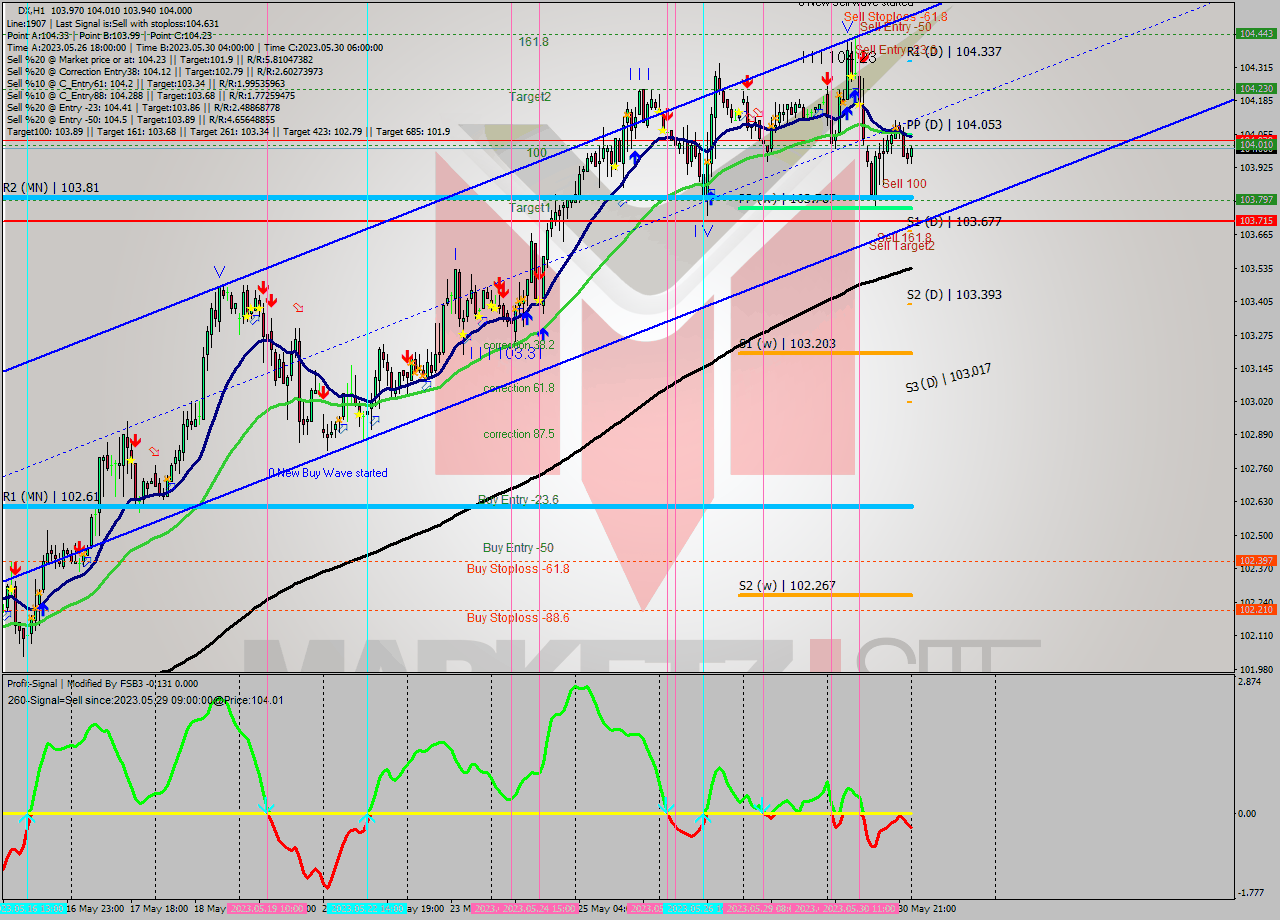The image size is (1280, 920).
Task: Select the pink '2023.05.24 15:00' time marker
Action: coord(540,909)
